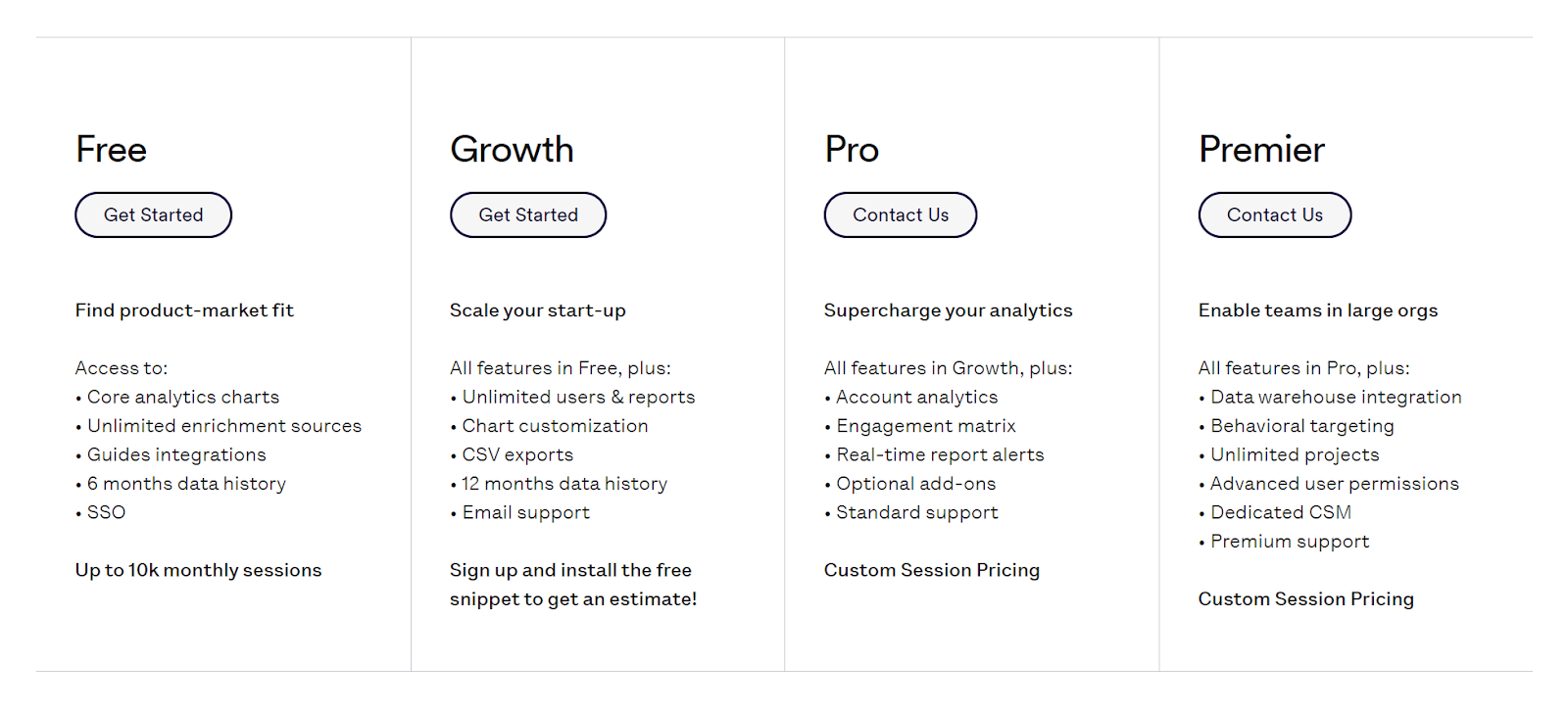Click Get Started under the Free plan

click(x=153, y=214)
